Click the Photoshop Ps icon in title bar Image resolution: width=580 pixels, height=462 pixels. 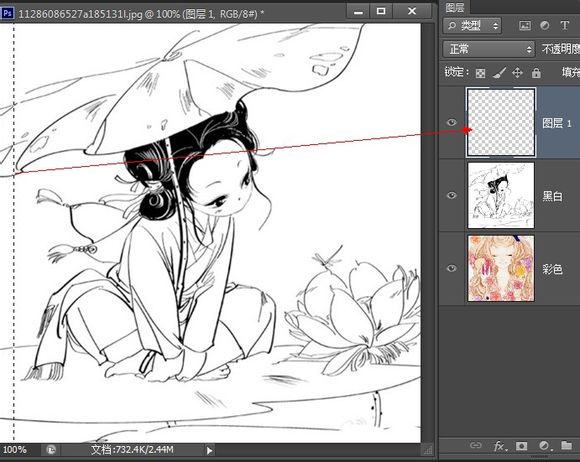pos(7,13)
